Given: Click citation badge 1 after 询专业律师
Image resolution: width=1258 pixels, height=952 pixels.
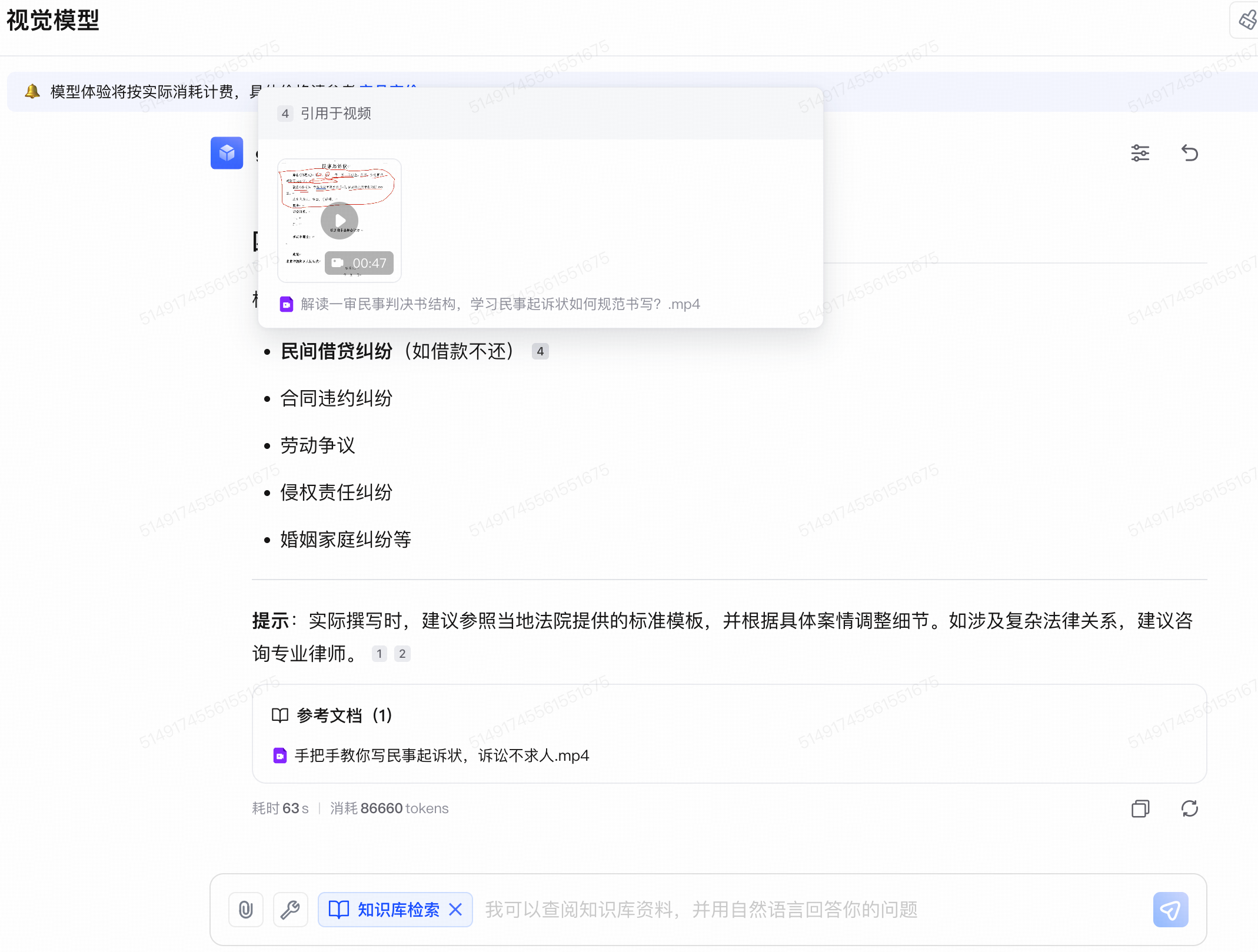Looking at the screenshot, I should pos(380,654).
